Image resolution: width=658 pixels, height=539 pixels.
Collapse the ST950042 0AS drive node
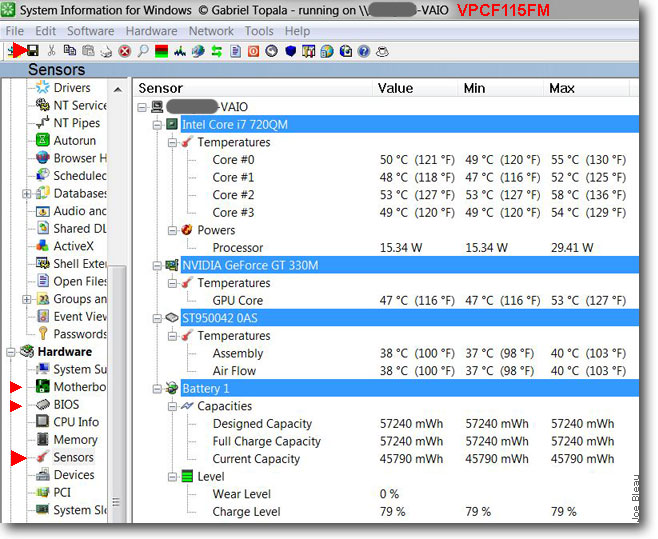(157, 318)
